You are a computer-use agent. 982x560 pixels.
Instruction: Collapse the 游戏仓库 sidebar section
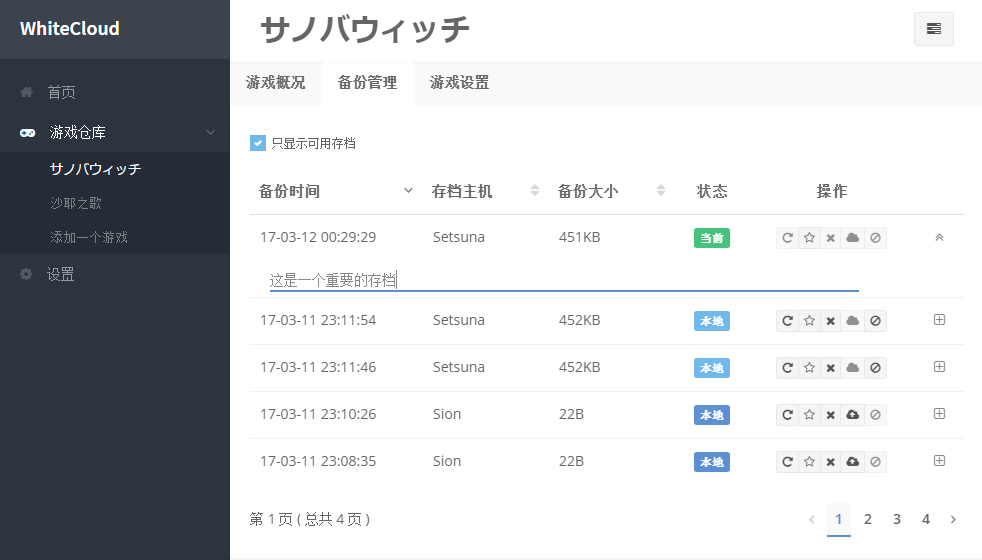pyautogui.click(x=210, y=132)
